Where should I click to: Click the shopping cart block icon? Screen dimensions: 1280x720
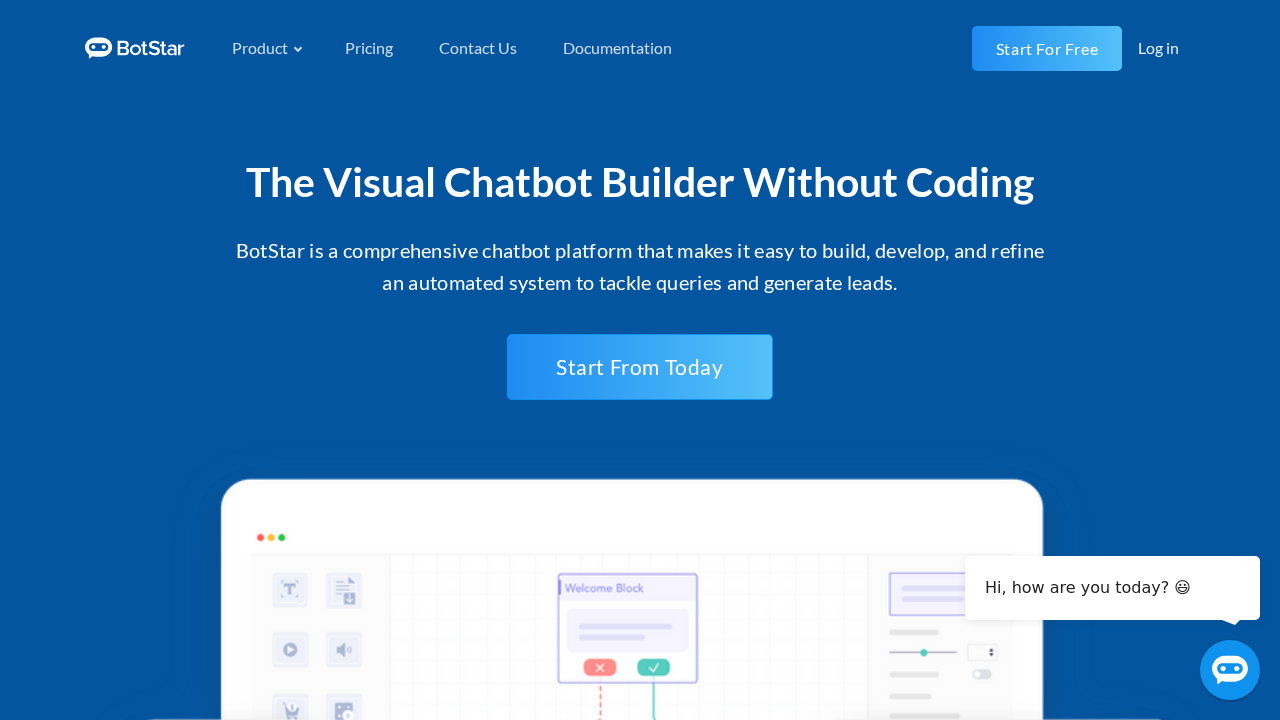pyautogui.click(x=290, y=708)
